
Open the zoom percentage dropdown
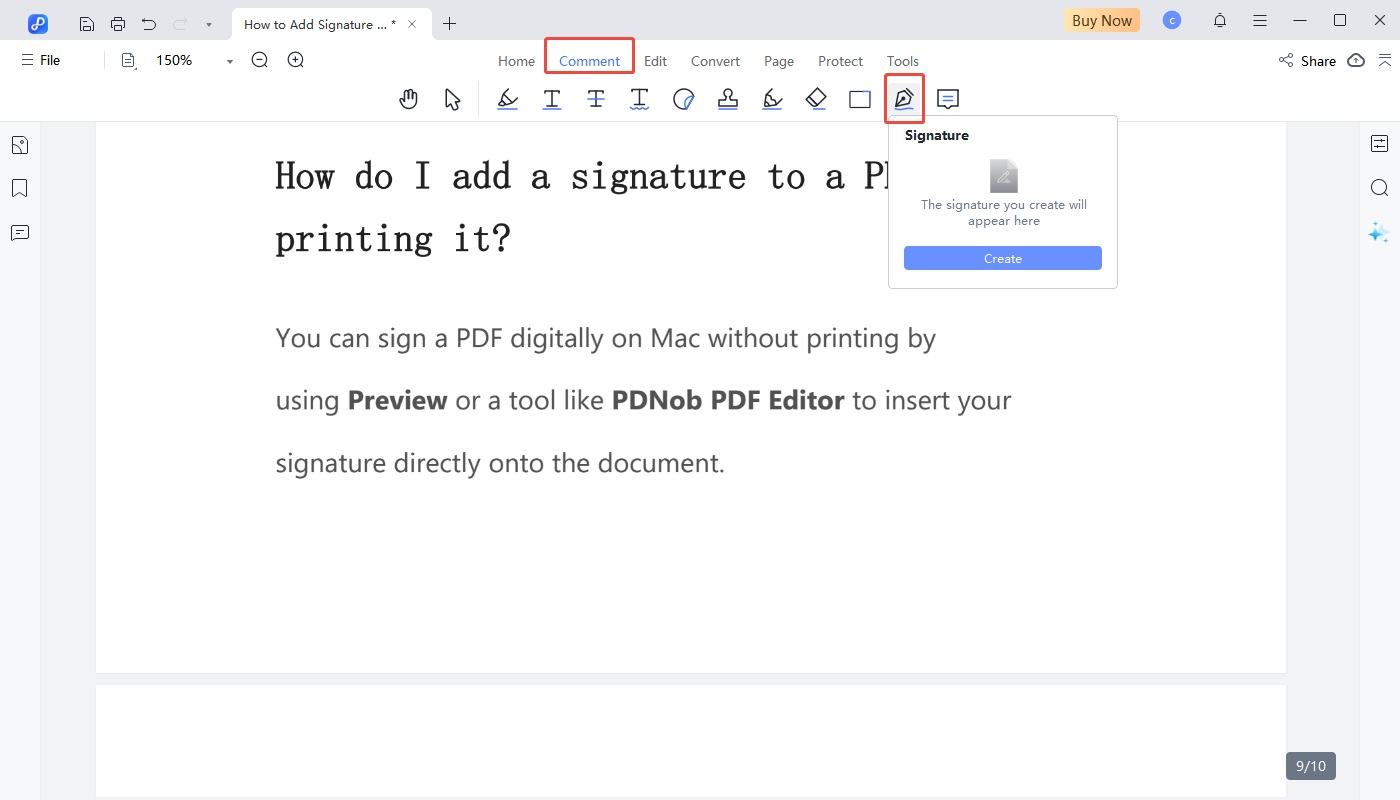[228, 60]
